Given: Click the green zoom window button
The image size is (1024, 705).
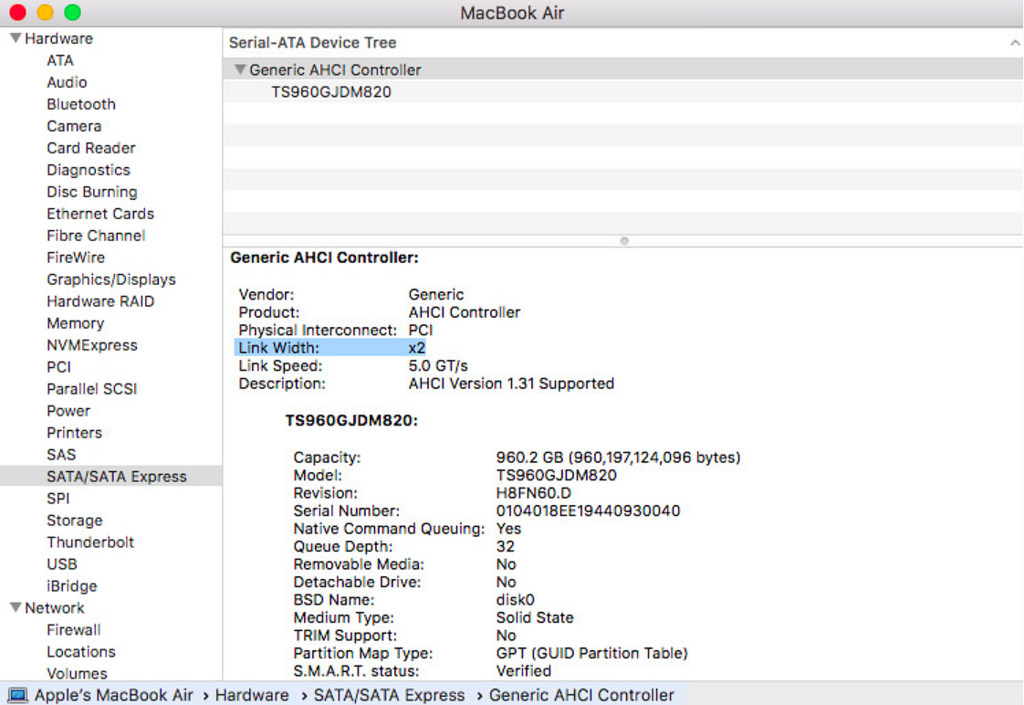Looking at the screenshot, I should pyautogui.click(x=72, y=12).
